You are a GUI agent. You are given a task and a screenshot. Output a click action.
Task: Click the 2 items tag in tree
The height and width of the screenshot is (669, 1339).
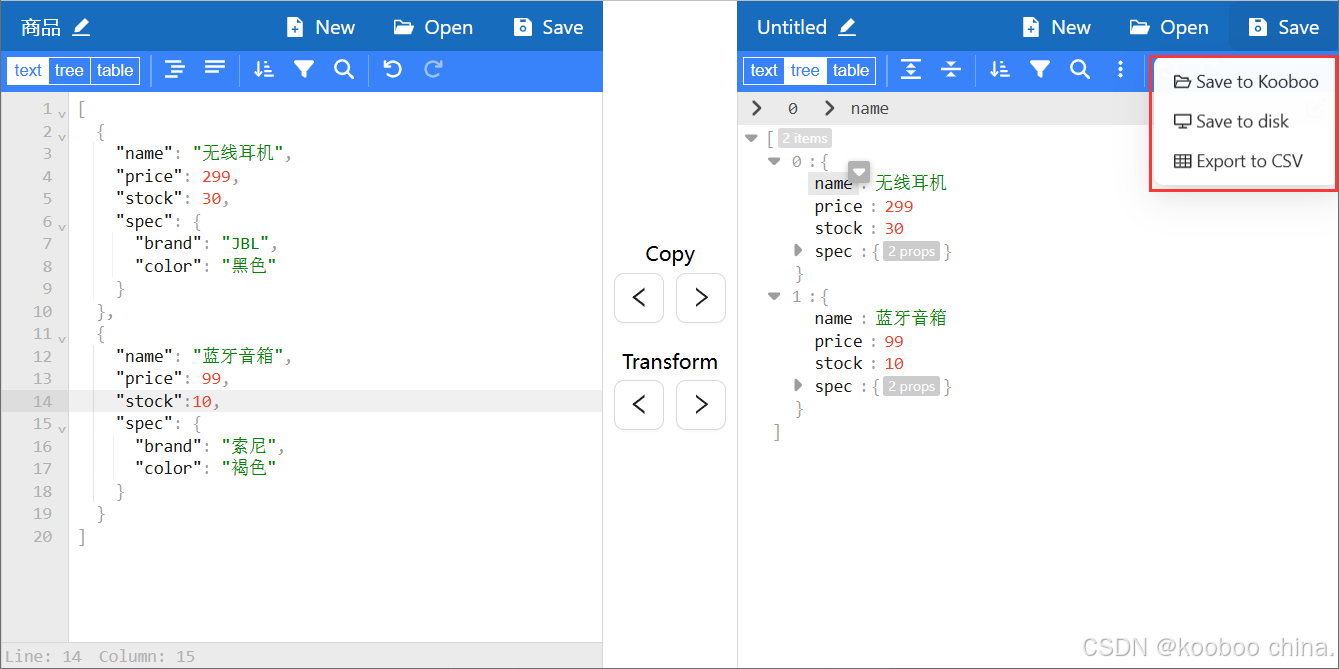[x=805, y=139]
